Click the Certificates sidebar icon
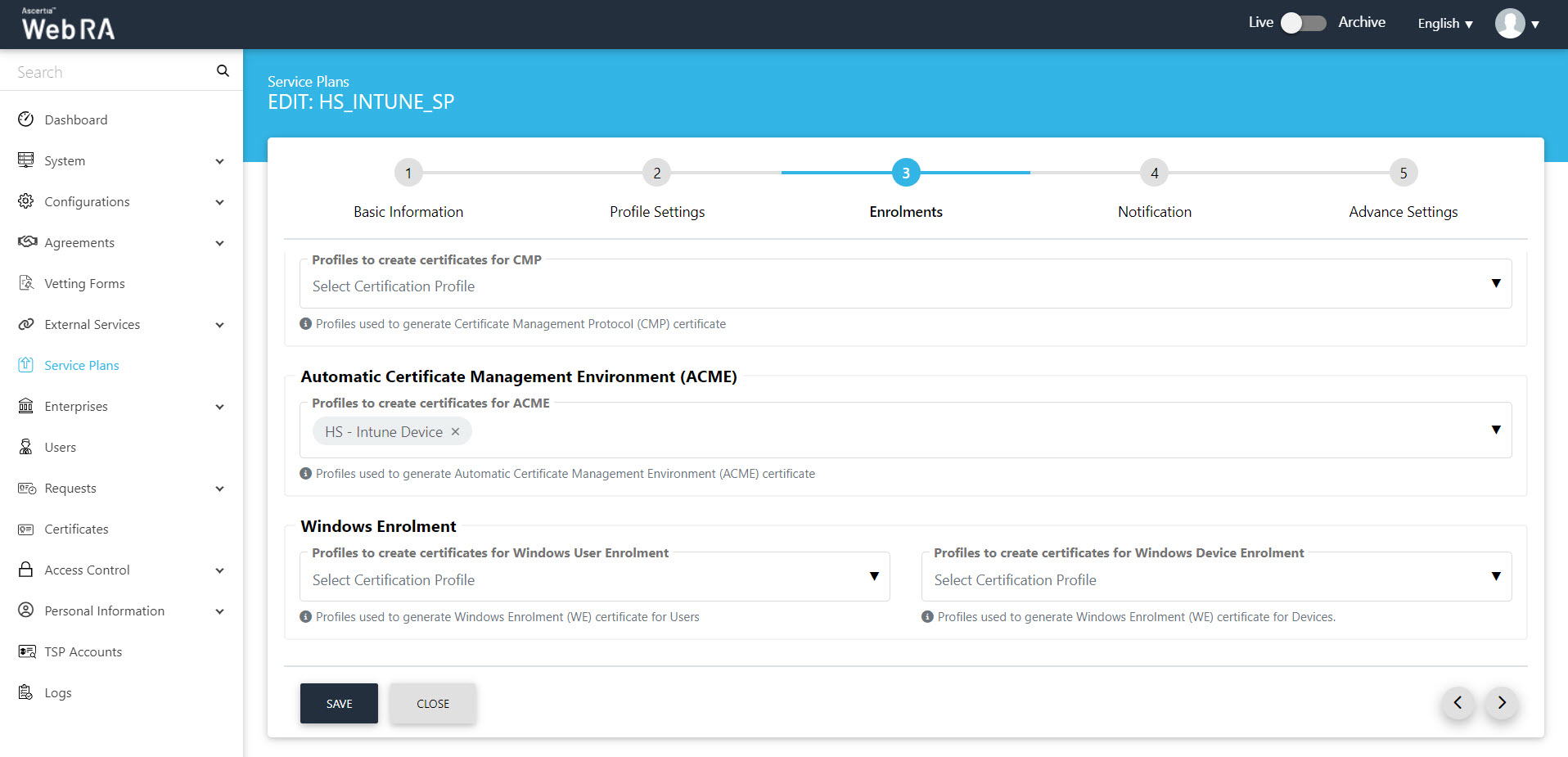The height and width of the screenshot is (757, 1568). (x=26, y=529)
